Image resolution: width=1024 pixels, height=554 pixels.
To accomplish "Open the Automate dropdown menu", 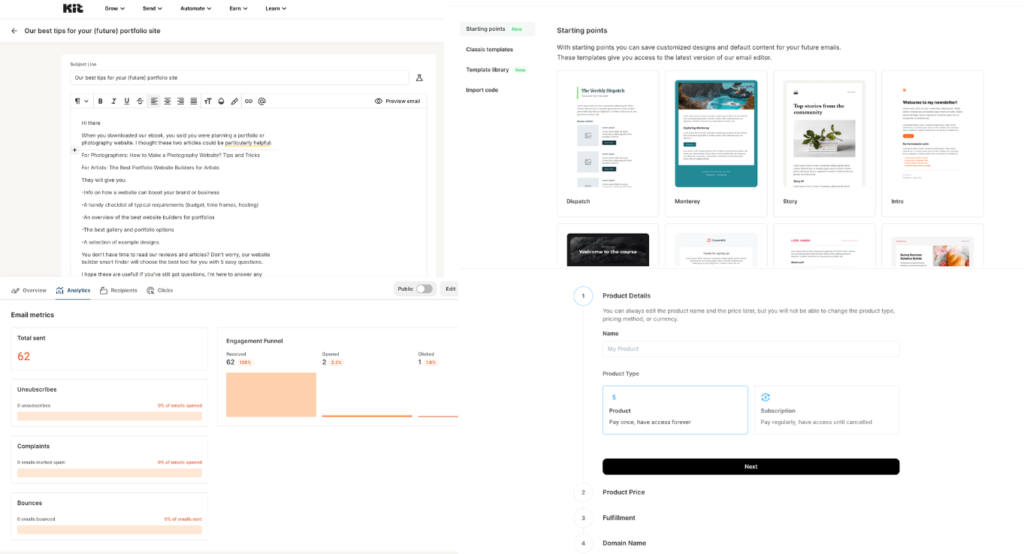I will pos(196,8).
